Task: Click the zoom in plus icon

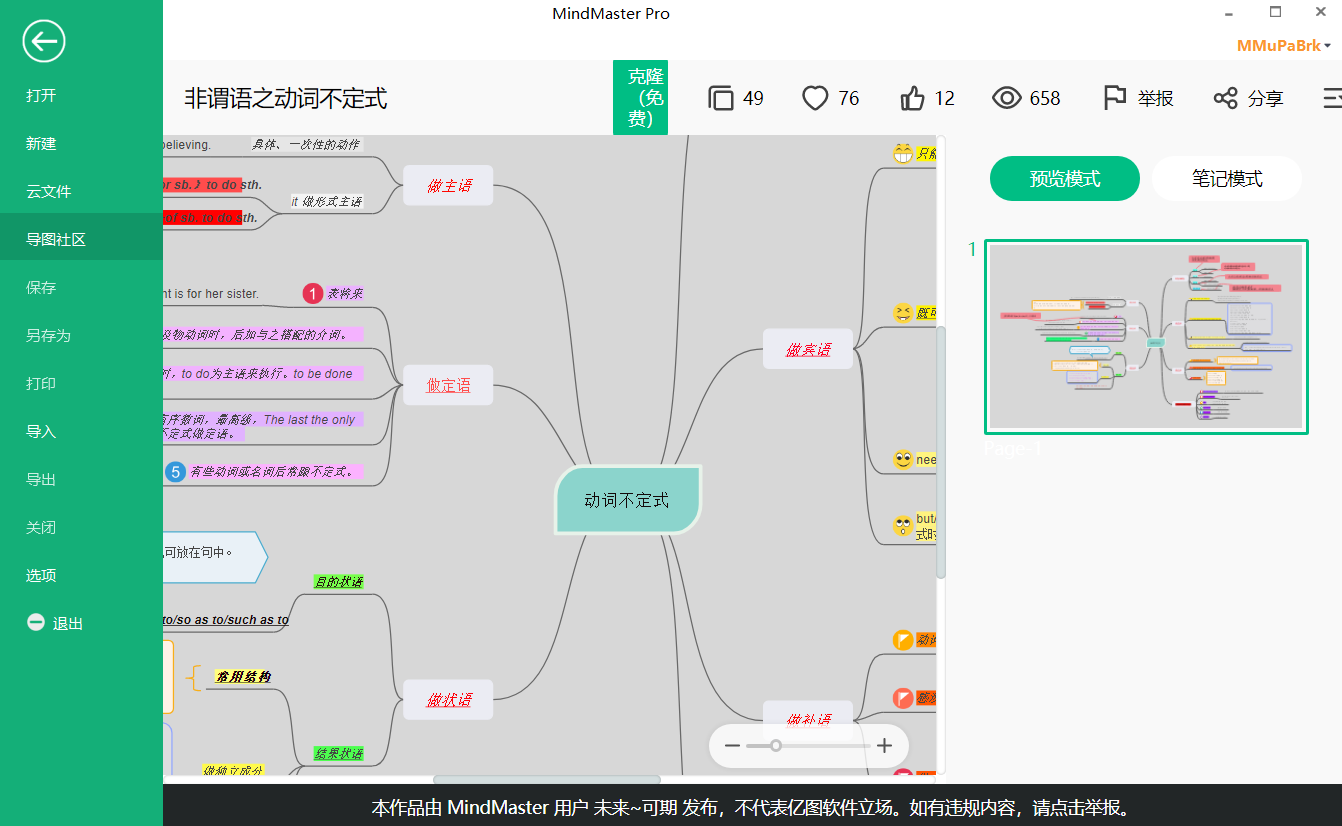Action: click(884, 746)
